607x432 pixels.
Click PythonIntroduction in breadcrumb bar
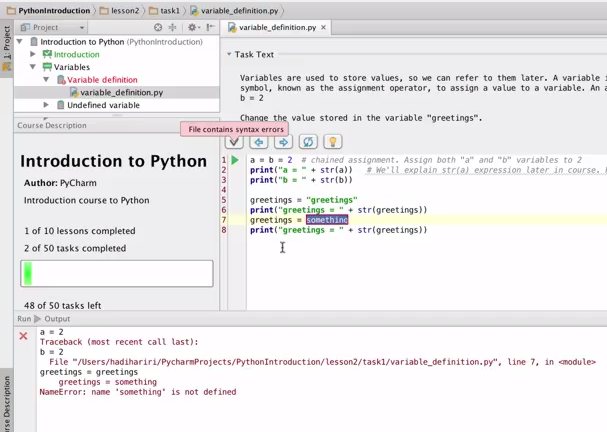tap(54, 10)
